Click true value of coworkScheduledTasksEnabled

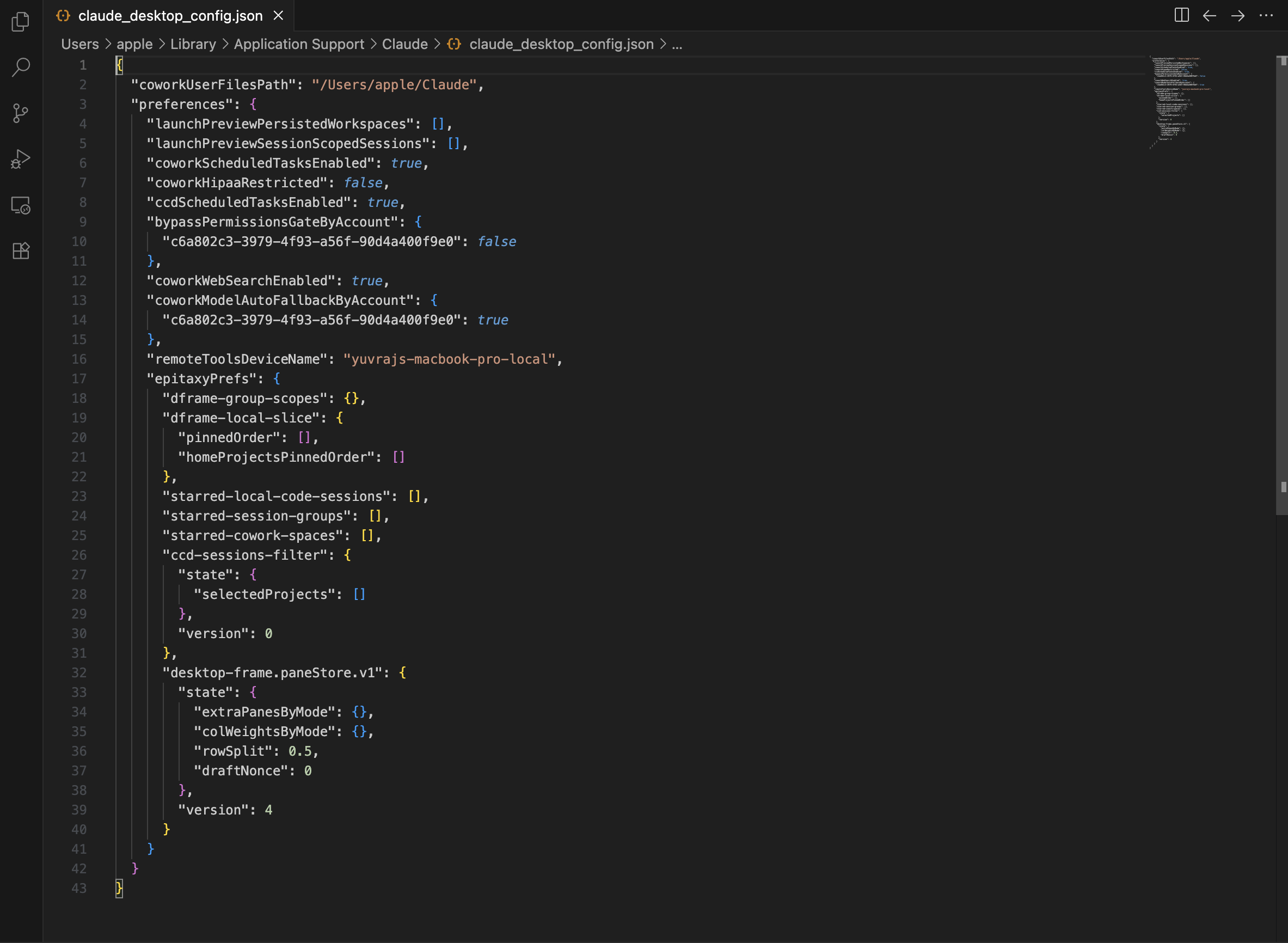[x=406, y=163]
